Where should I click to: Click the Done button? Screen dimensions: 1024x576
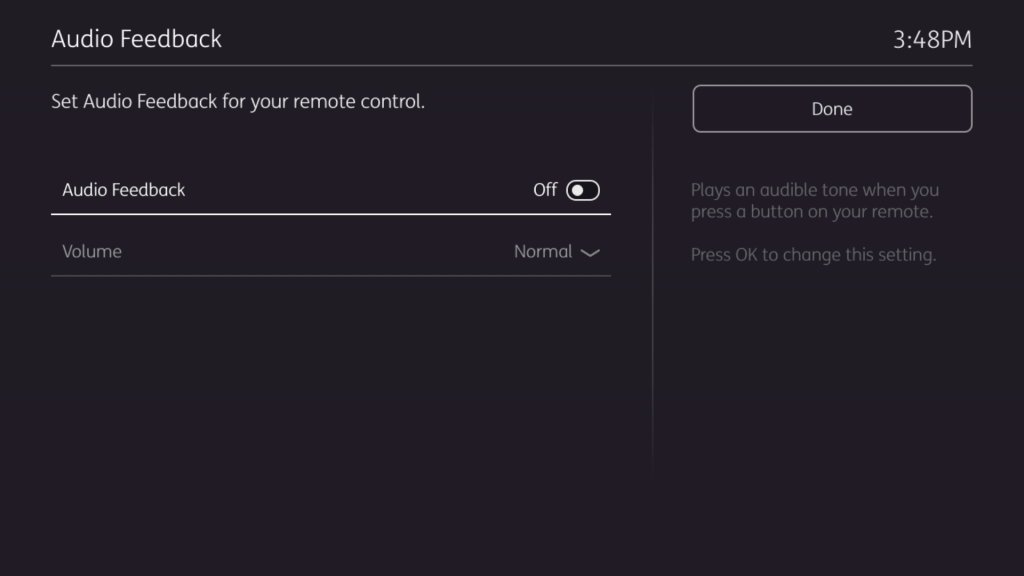831,109
